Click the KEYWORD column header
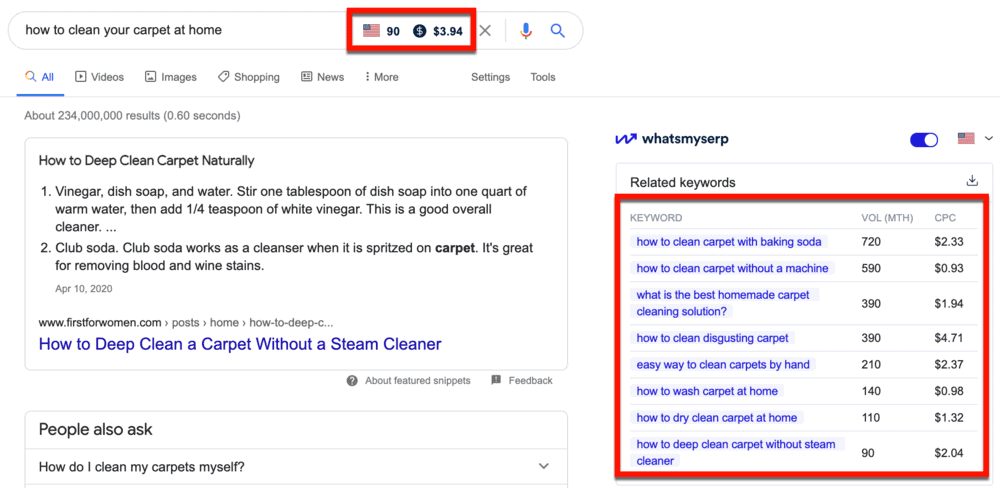 tap(656, 218)
